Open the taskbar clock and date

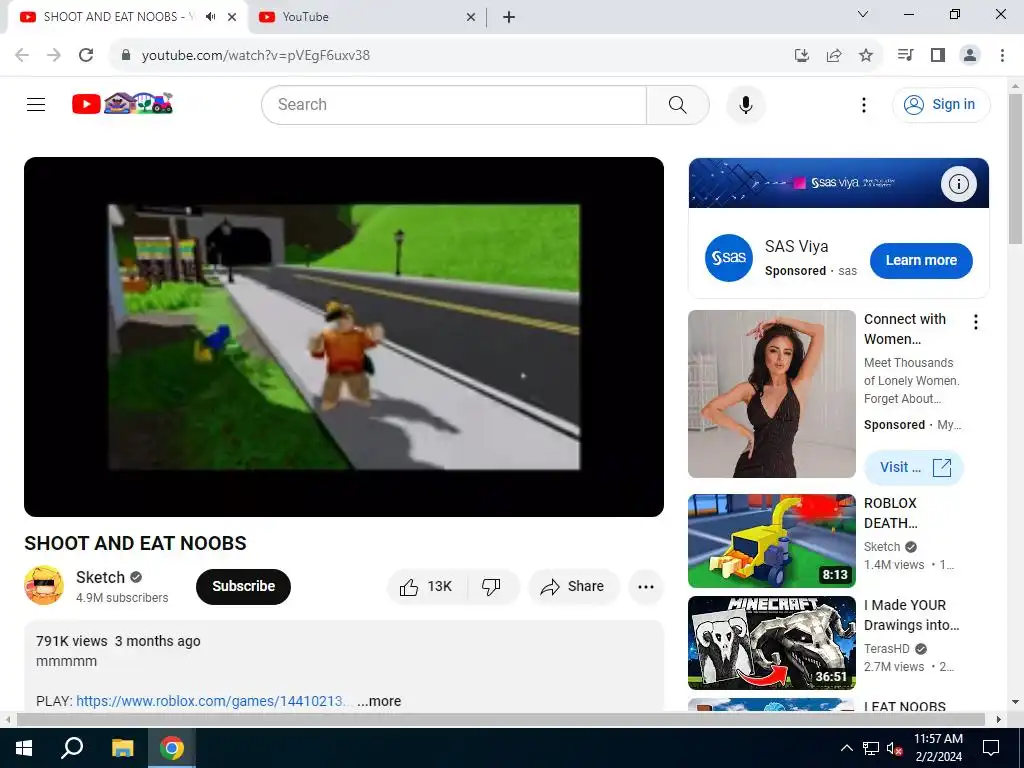[x=938, y=748]
